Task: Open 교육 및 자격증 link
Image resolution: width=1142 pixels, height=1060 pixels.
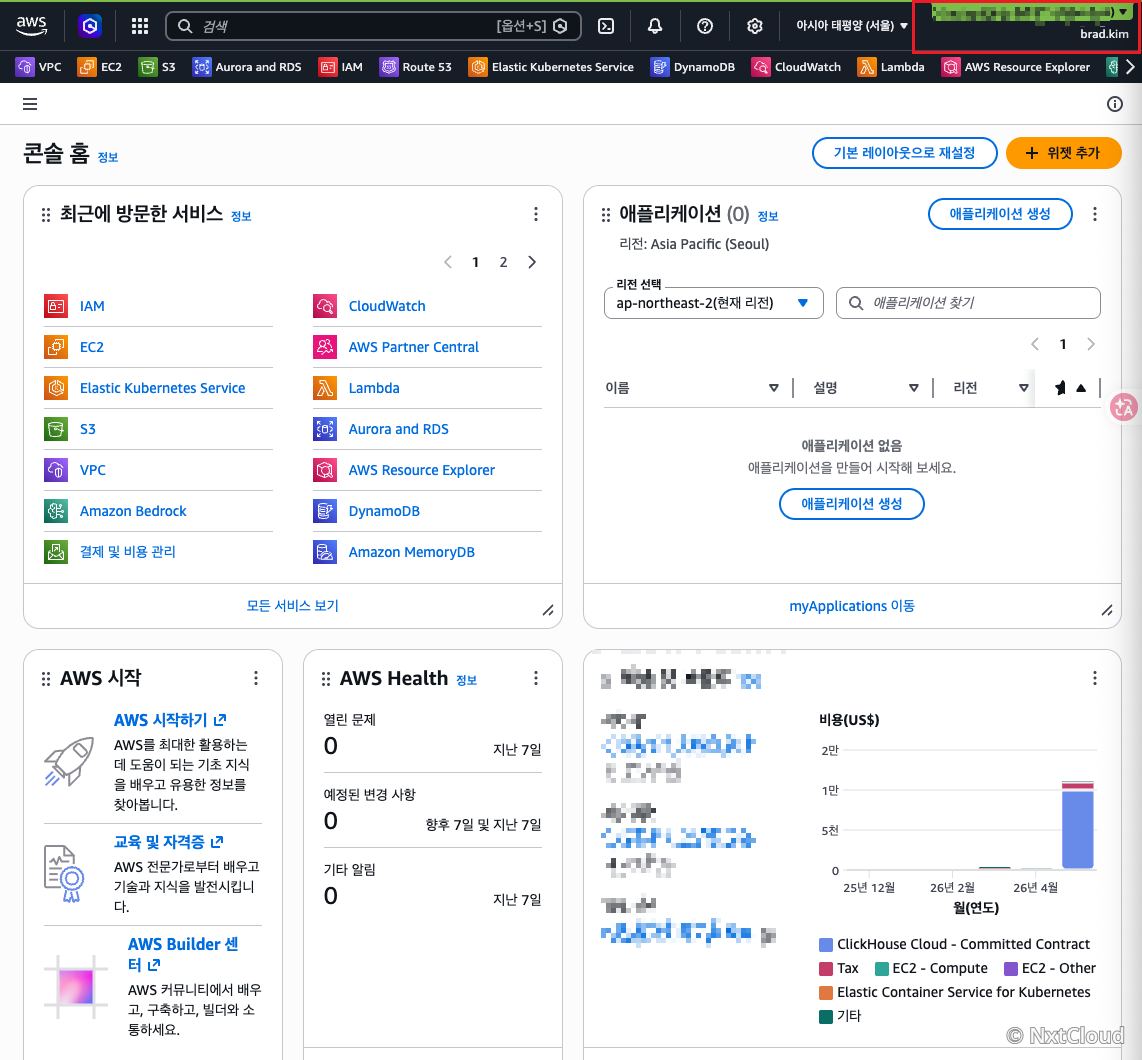Action: click(168, 841)
